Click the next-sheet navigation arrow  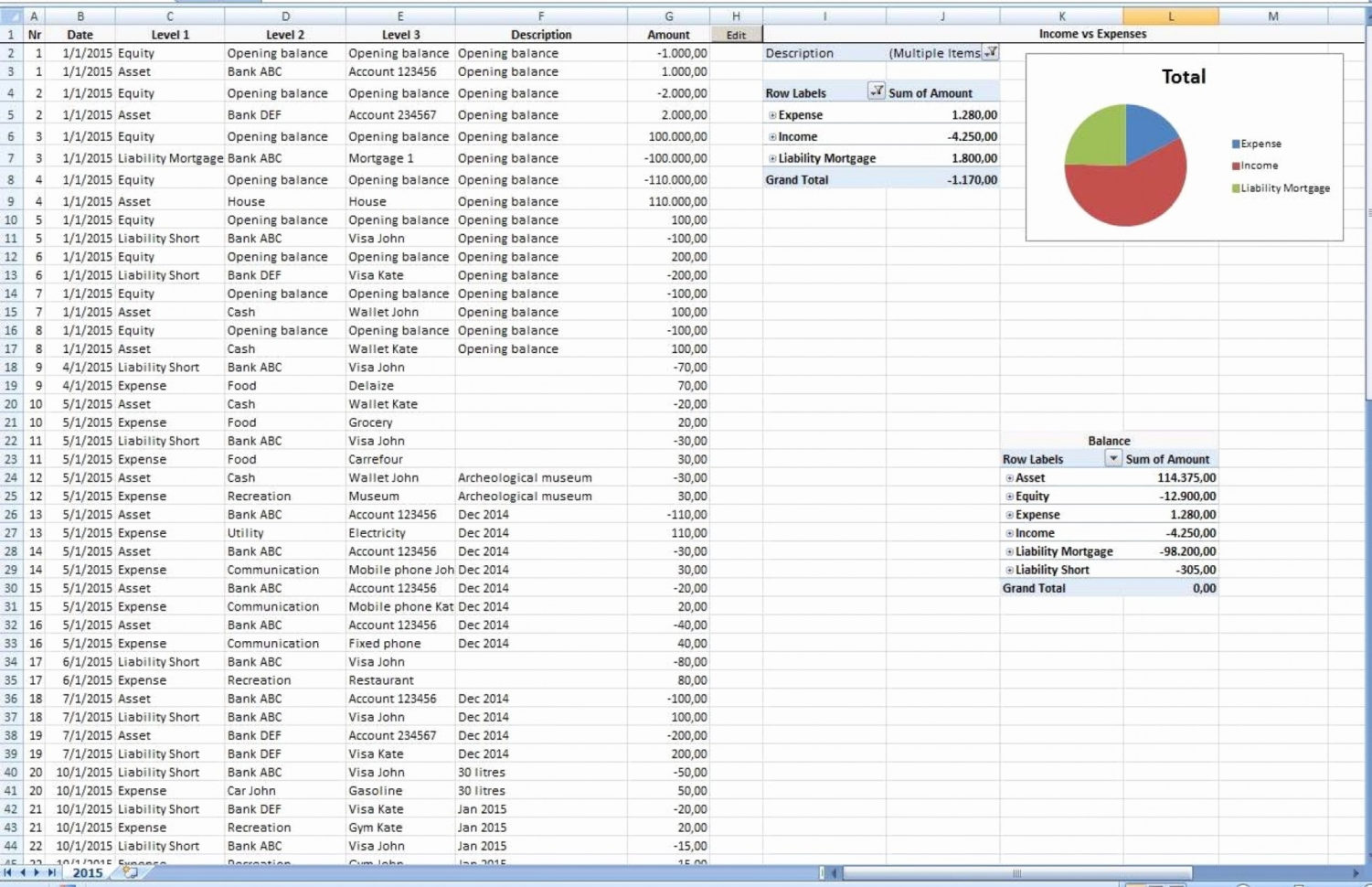37,873
